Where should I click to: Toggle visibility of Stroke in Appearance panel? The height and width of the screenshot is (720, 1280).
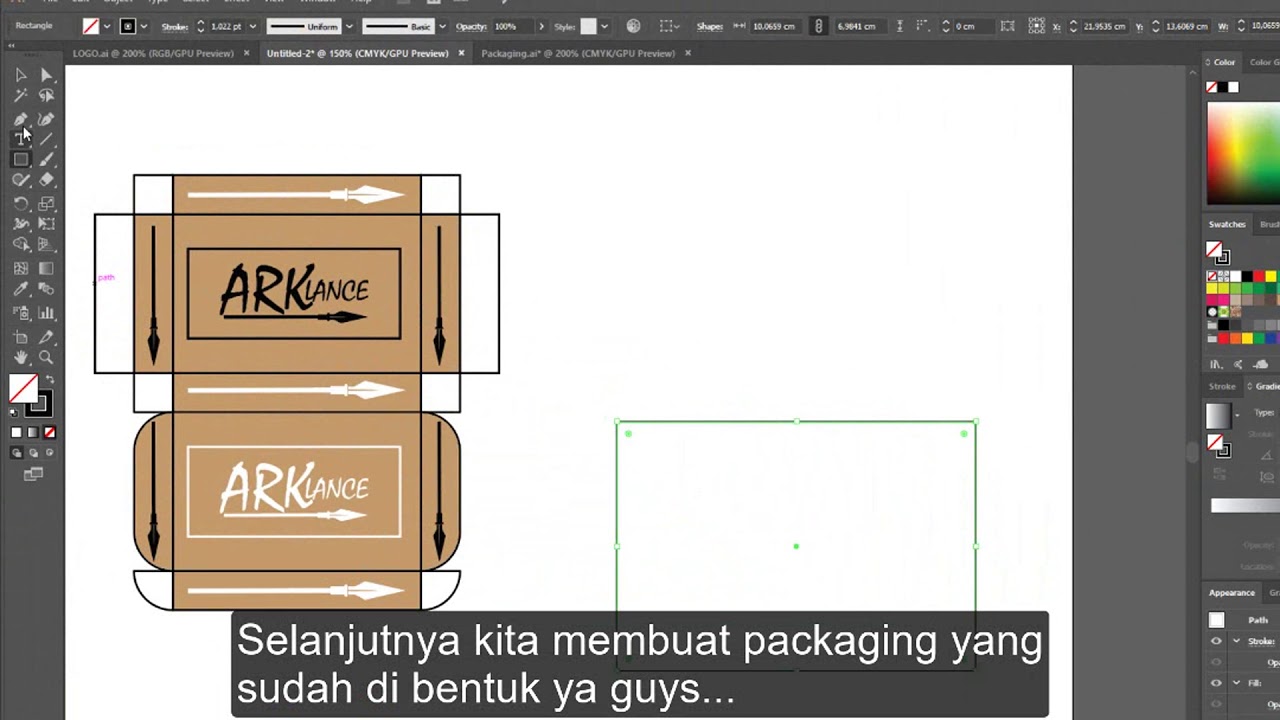pos(1216,641)
